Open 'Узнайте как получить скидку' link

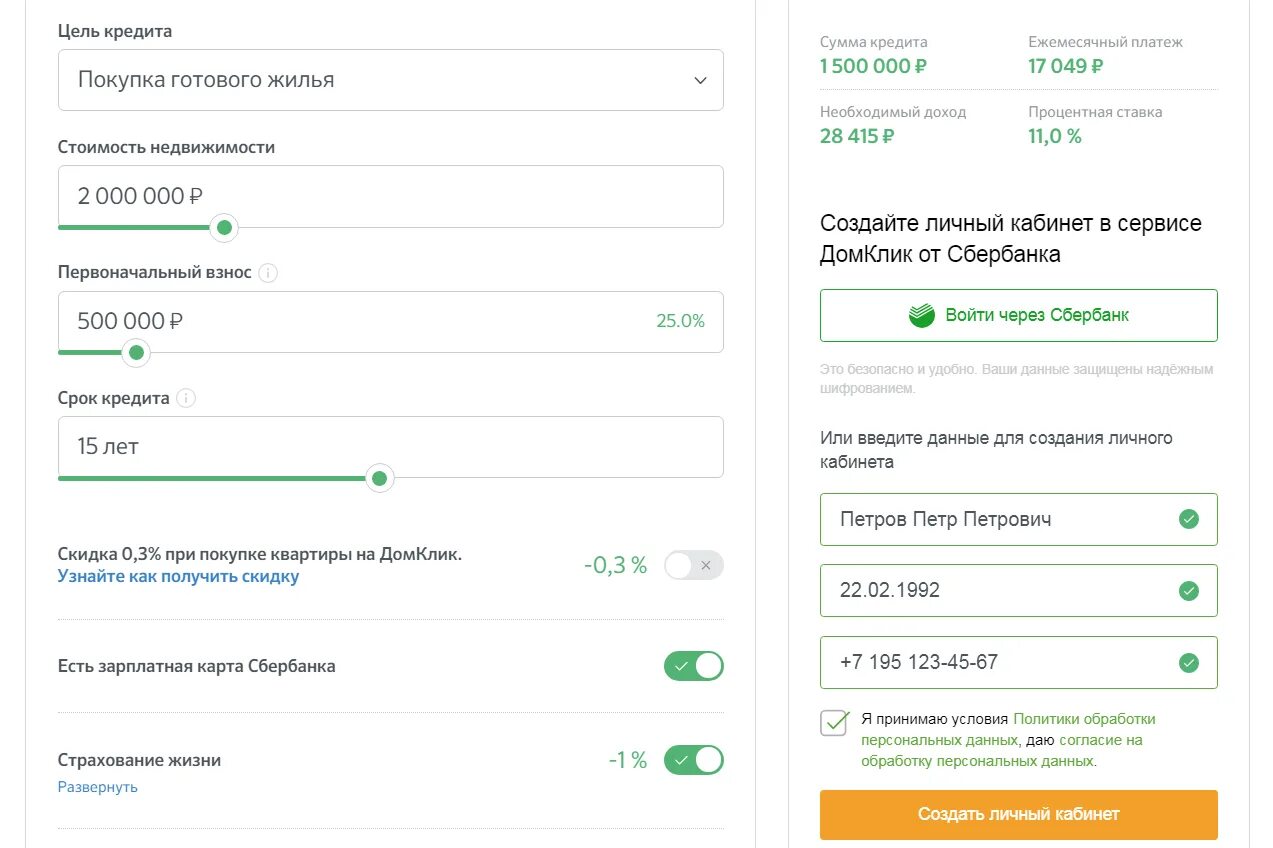(178, 577)
